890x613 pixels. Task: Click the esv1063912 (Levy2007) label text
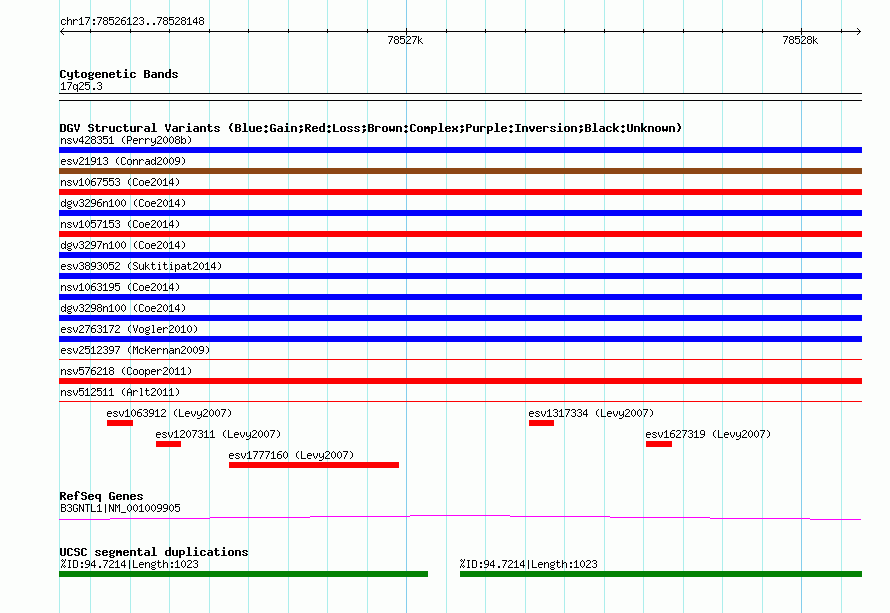click(169, 413)
